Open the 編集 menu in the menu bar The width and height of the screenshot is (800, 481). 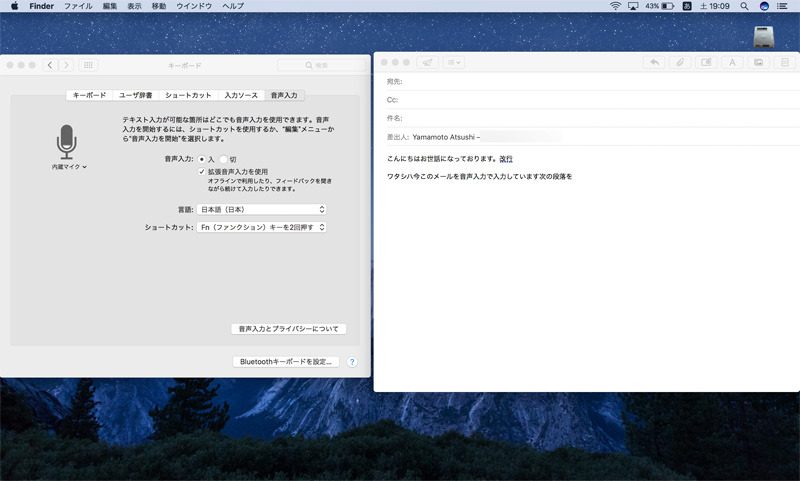[x=110, y=6]
